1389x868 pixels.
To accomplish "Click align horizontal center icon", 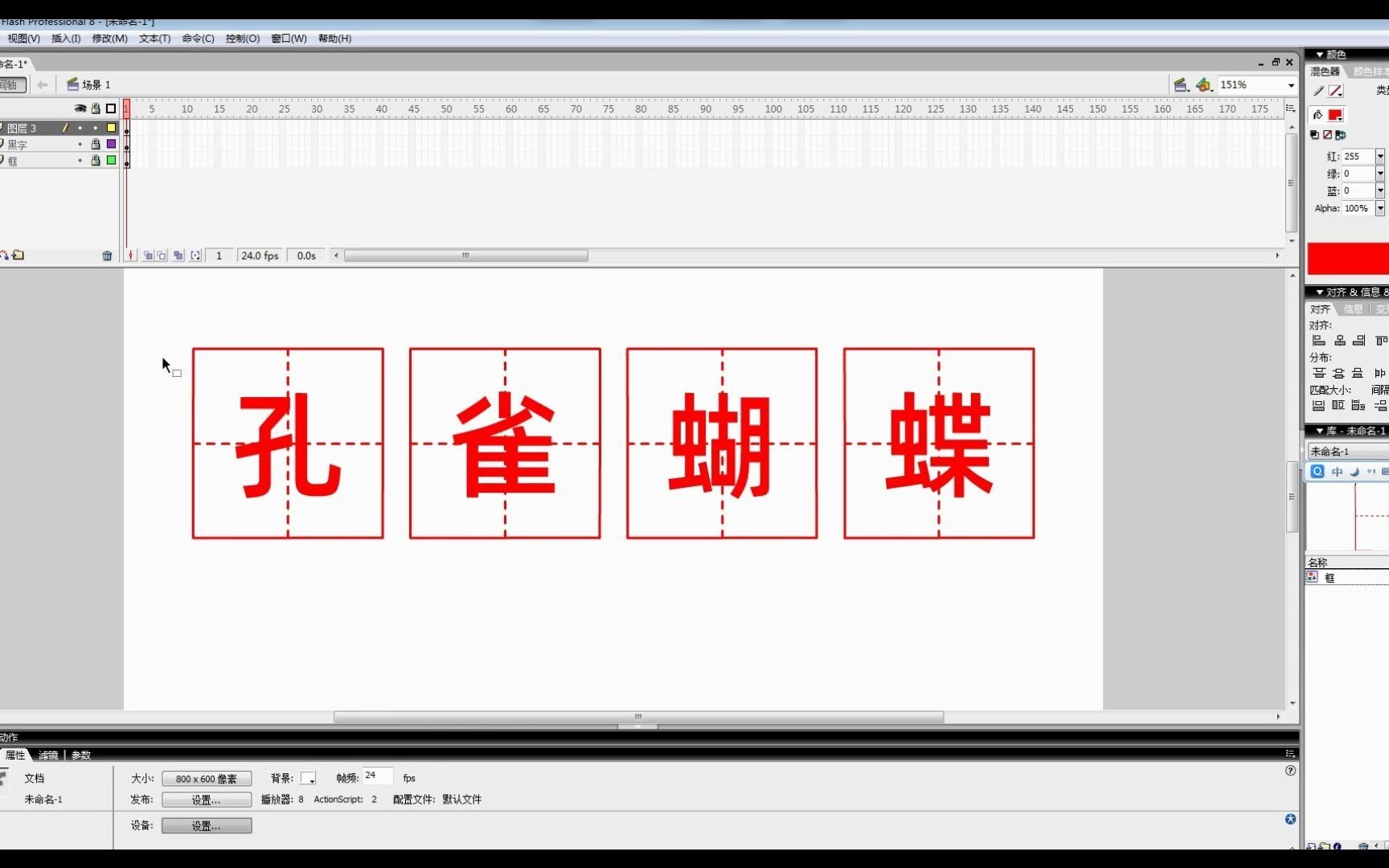I will pyautogui.click(x=1339, y=341).
